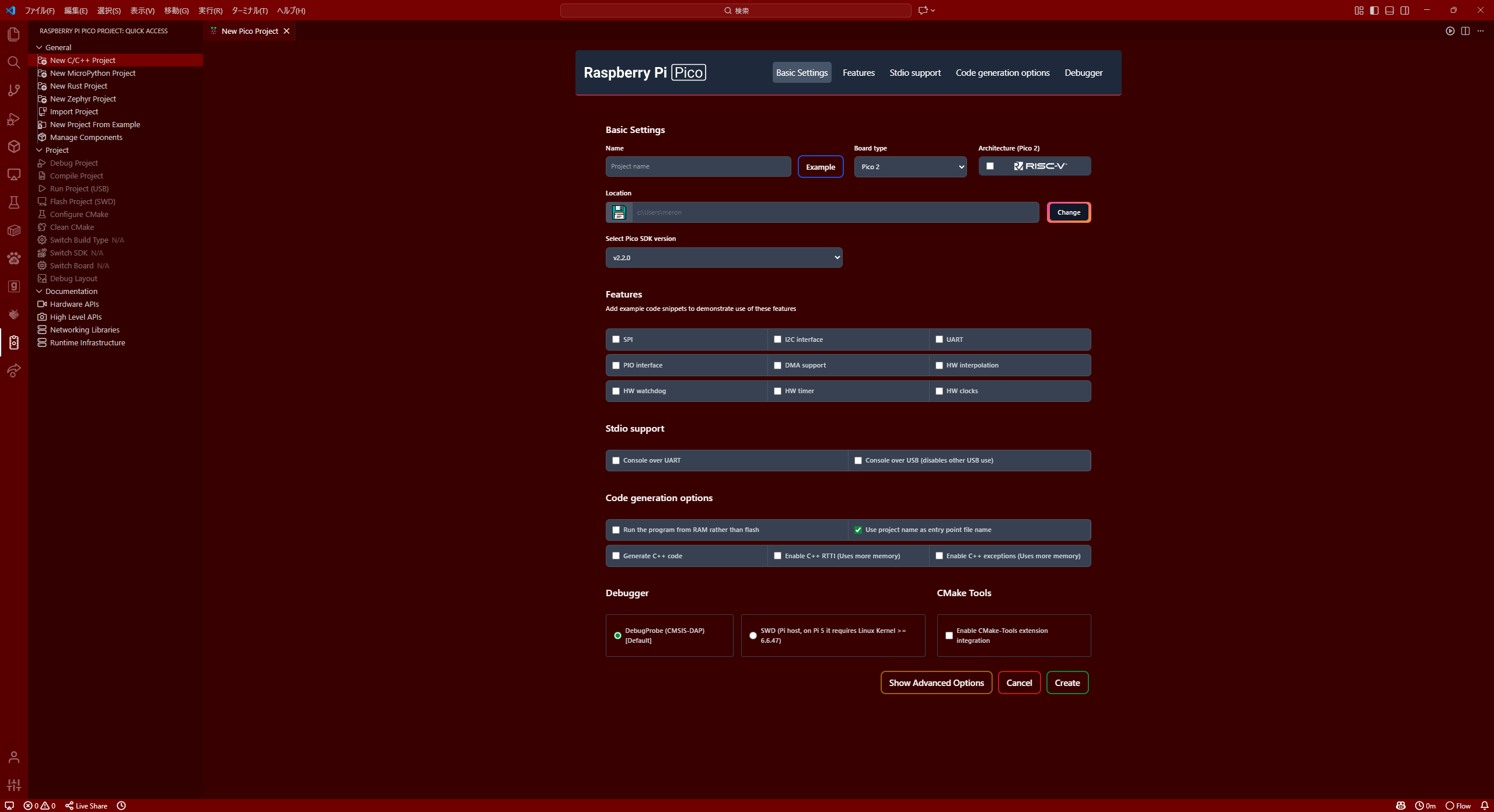Click the floppy disk location icon
The width and height of the screenshot is (1494, 812).
point(619,212)
